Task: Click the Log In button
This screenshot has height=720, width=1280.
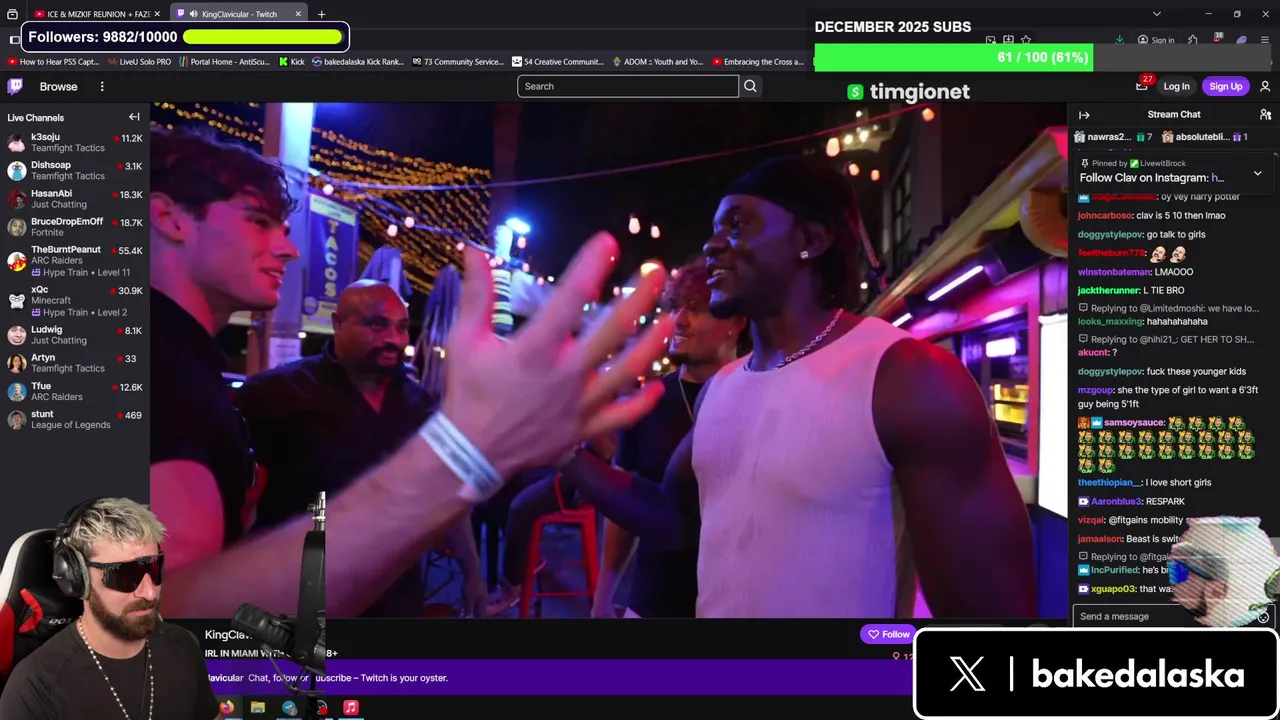Action: [x=1176, y=86]
